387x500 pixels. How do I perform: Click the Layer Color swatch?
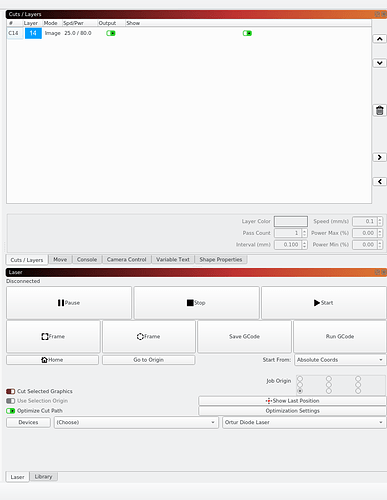(291, 221)
